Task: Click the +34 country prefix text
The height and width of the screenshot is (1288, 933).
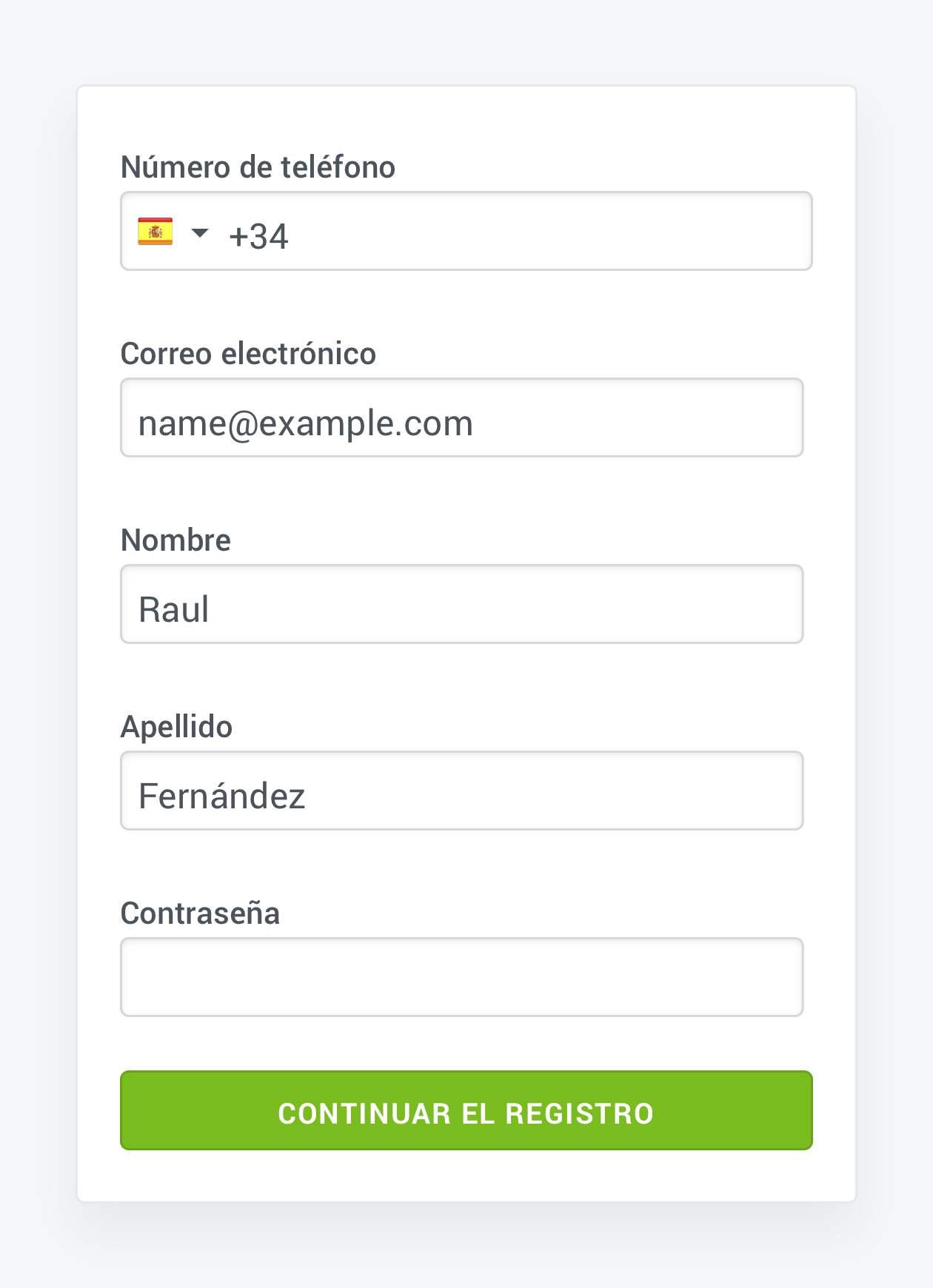Action: click(258, 237)
